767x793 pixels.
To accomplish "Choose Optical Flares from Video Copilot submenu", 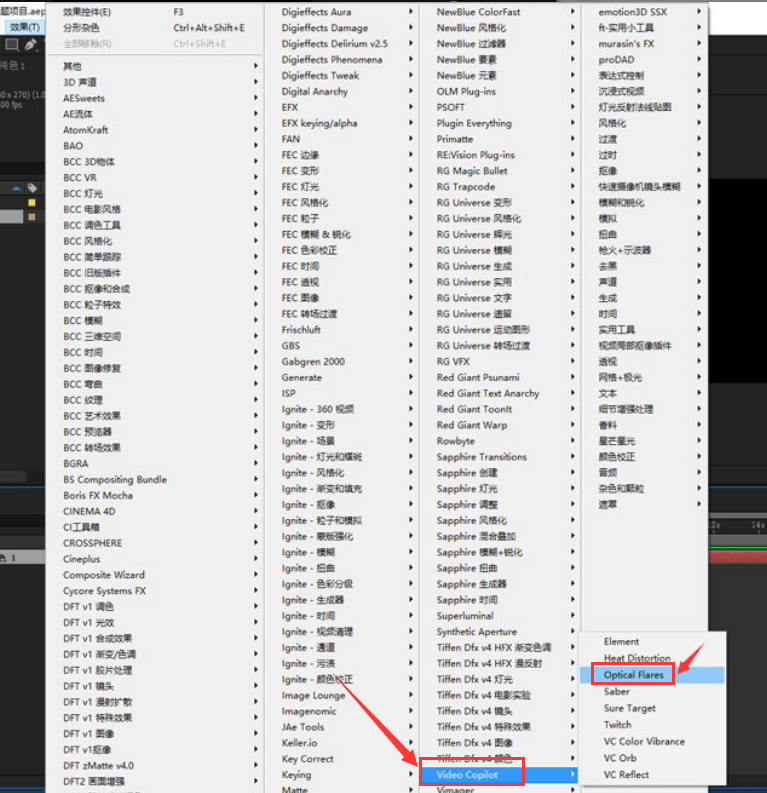I will click(x=634, y=675).
